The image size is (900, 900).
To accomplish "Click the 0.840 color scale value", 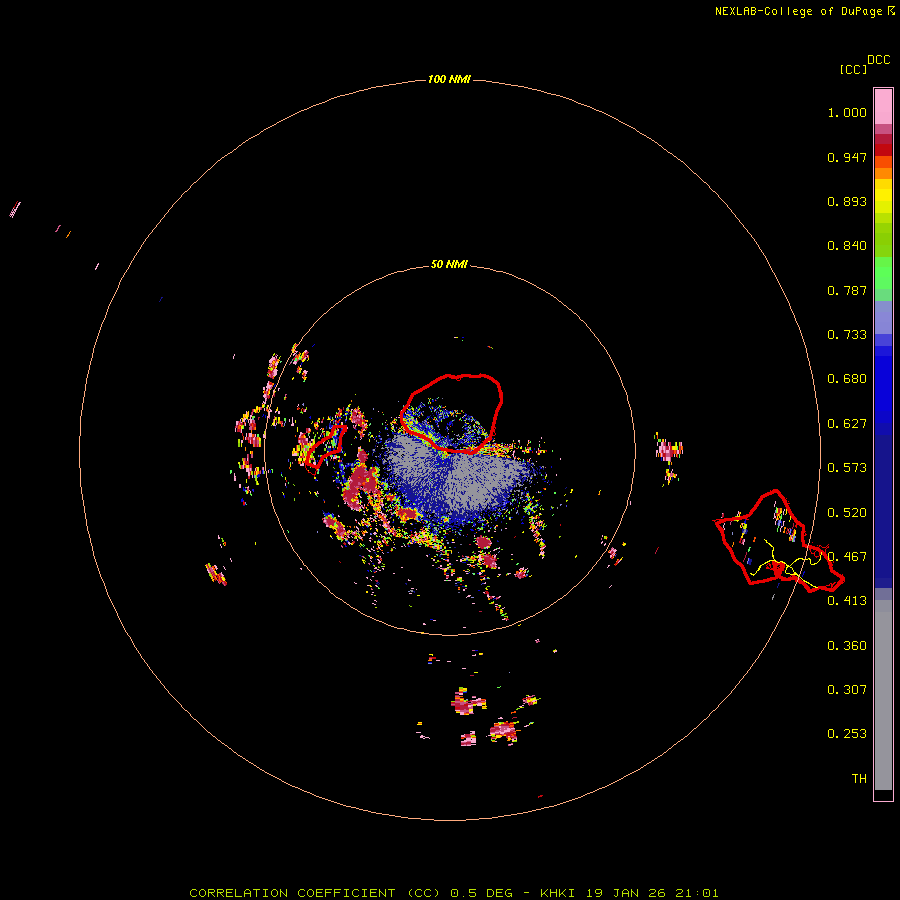I will 847,246.
